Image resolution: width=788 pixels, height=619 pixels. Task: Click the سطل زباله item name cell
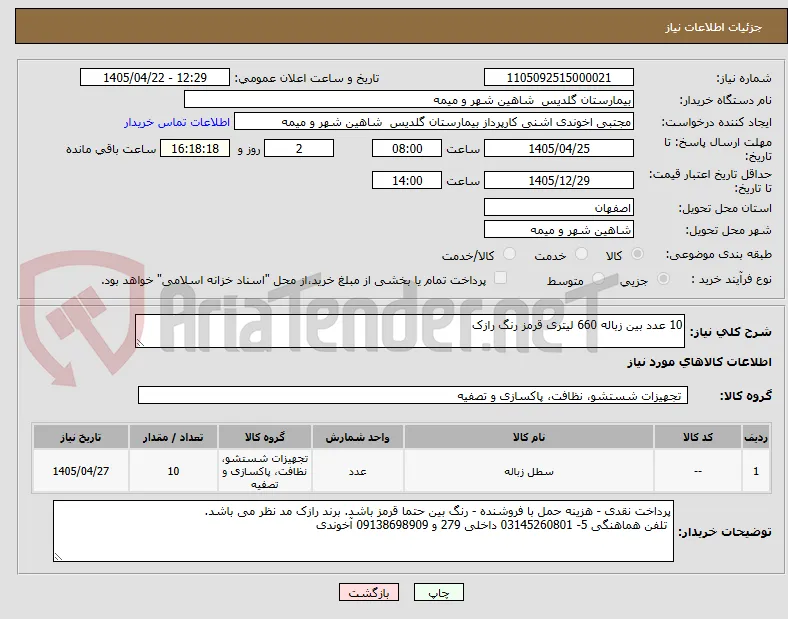point(529,471)
